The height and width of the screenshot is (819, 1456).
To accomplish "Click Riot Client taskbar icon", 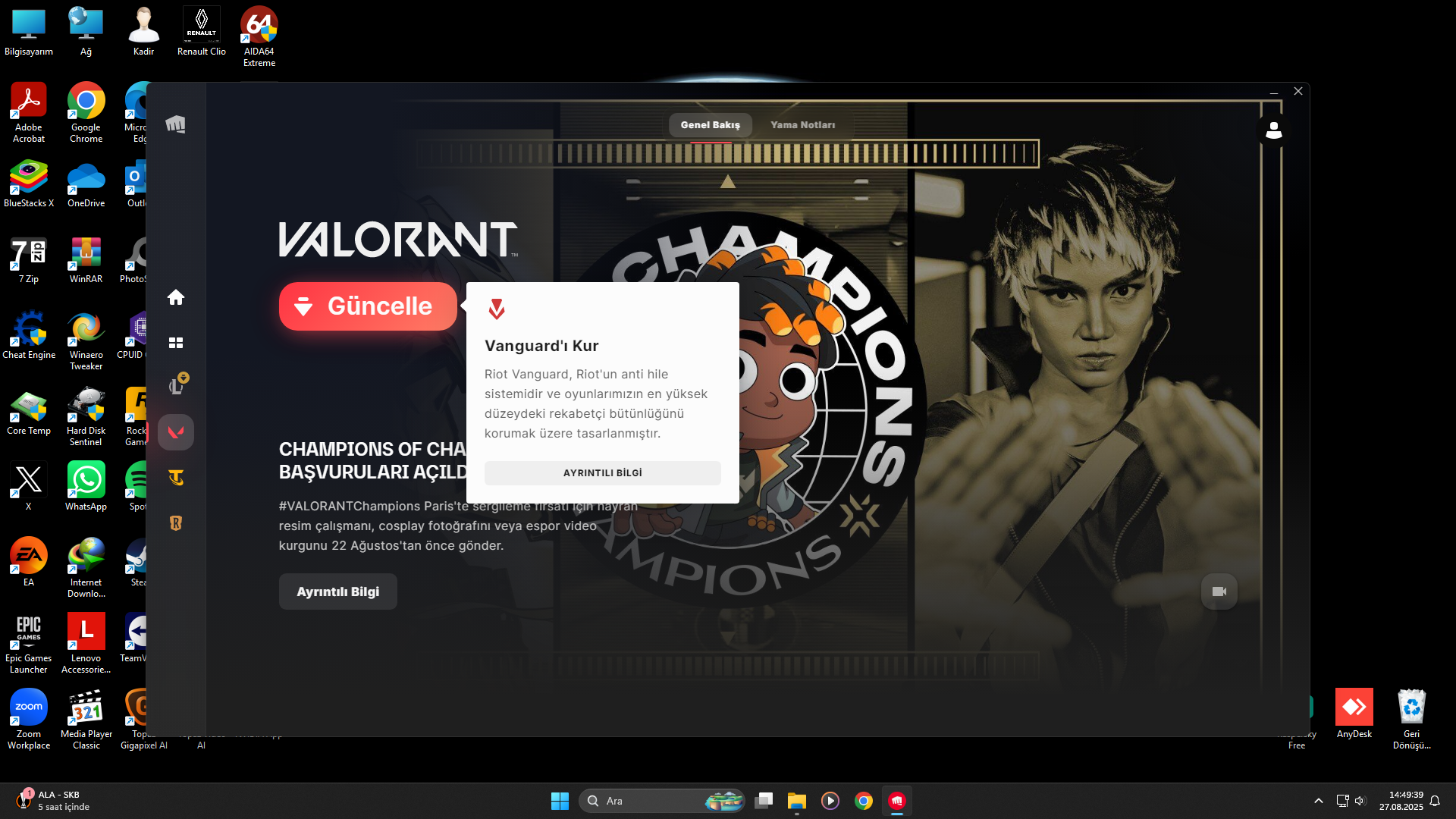I will (x=897, y=801).
